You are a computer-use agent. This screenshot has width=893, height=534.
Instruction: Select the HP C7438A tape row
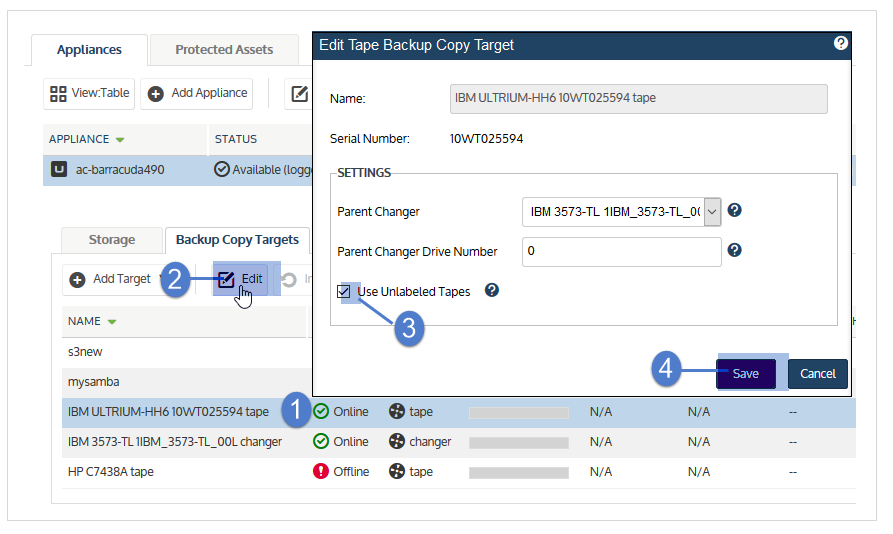tap(458, 473)
